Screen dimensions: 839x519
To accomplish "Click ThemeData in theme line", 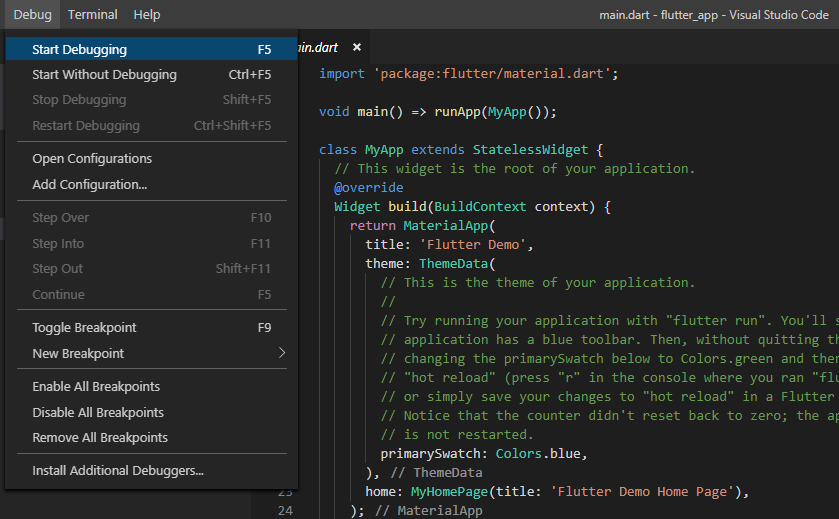I will 453,264.
